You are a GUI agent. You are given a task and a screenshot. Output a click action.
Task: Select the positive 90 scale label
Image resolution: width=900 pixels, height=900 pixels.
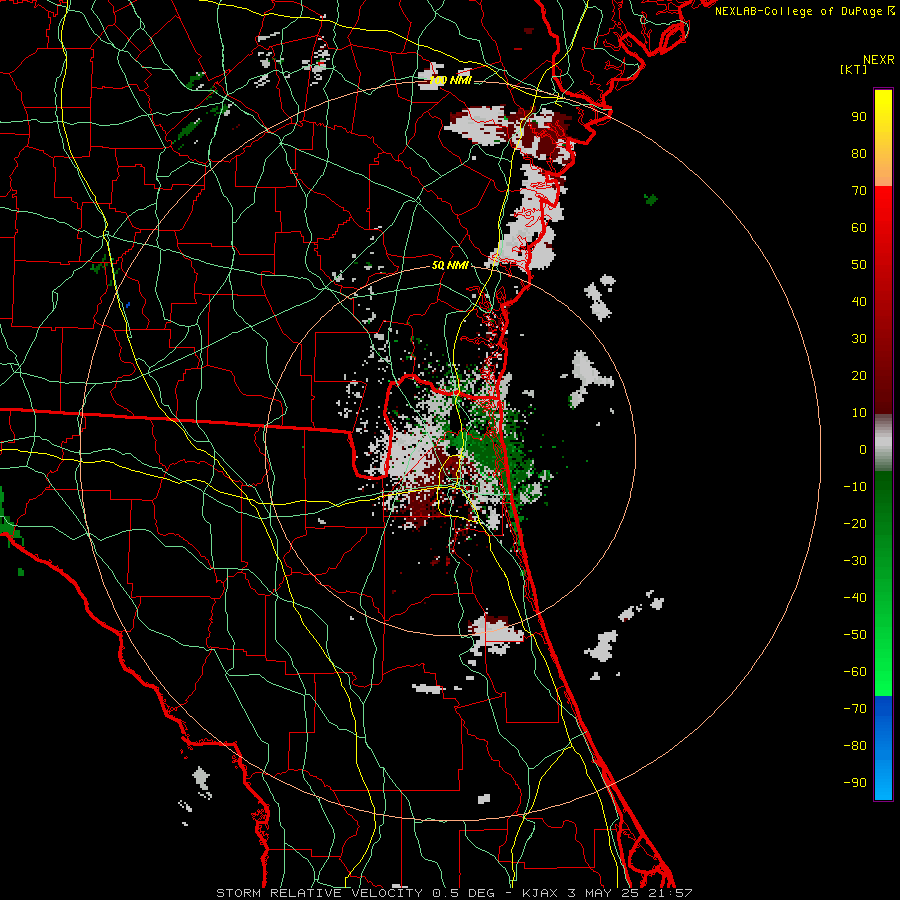859,117
